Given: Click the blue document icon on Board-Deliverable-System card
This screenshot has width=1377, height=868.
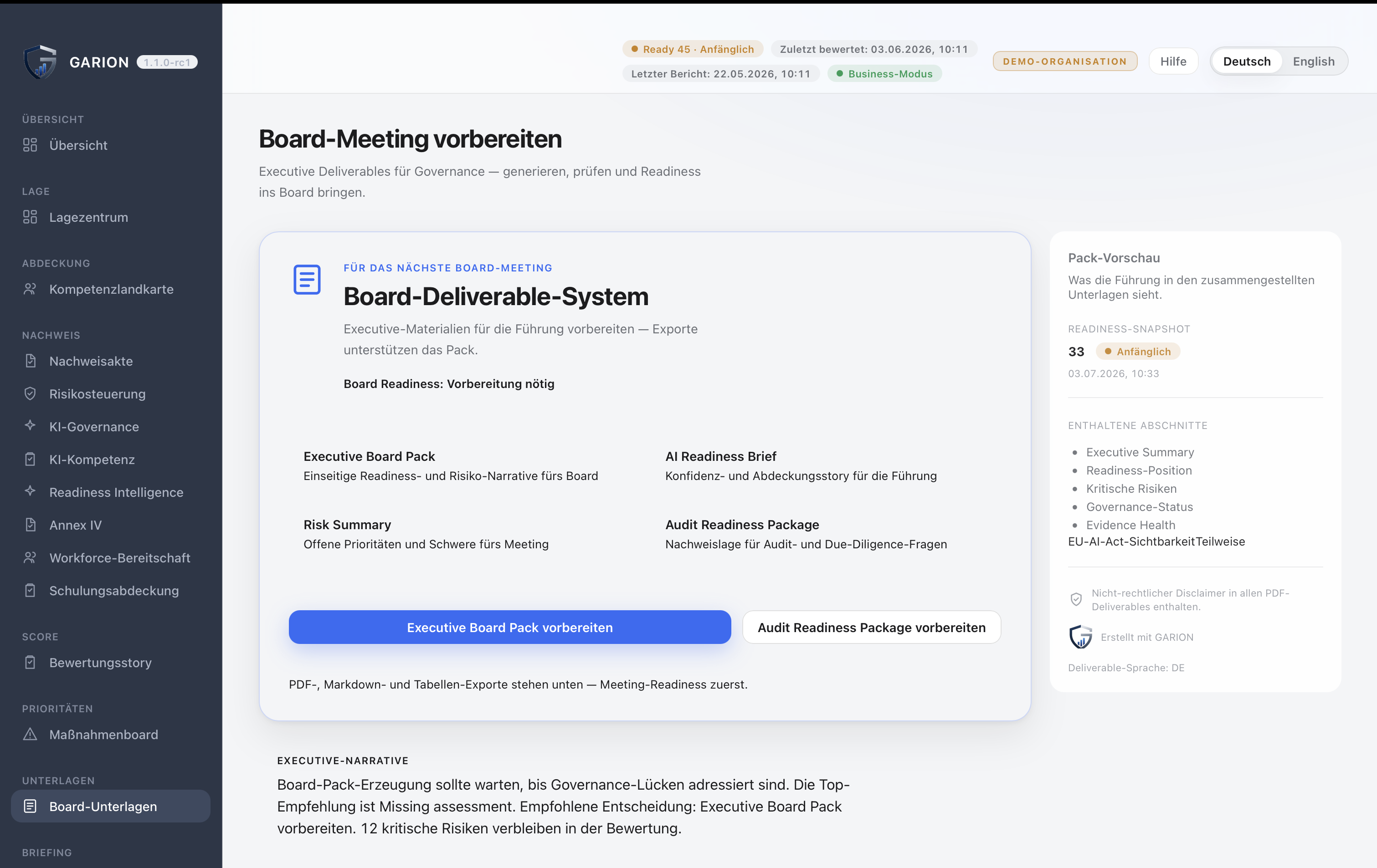Looking at the screenshot, I should [x=307, y=280].
